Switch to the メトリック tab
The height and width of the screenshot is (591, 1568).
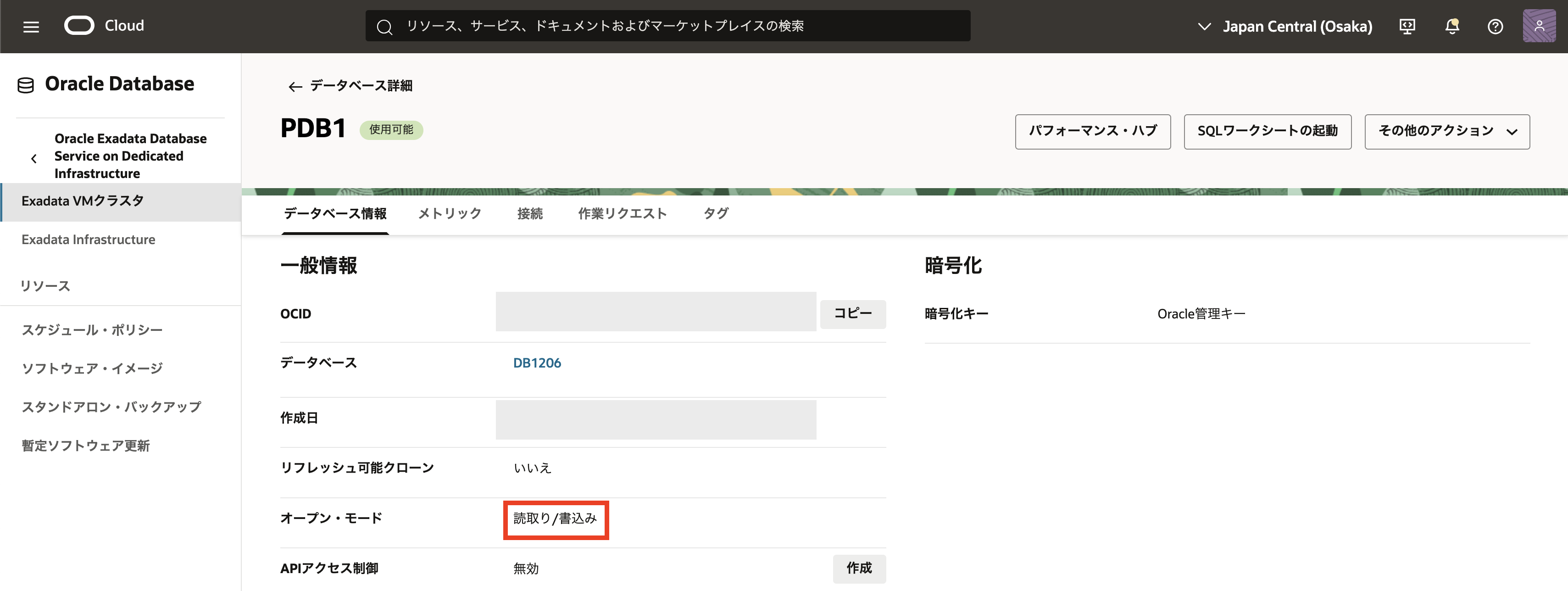point(449,214)
